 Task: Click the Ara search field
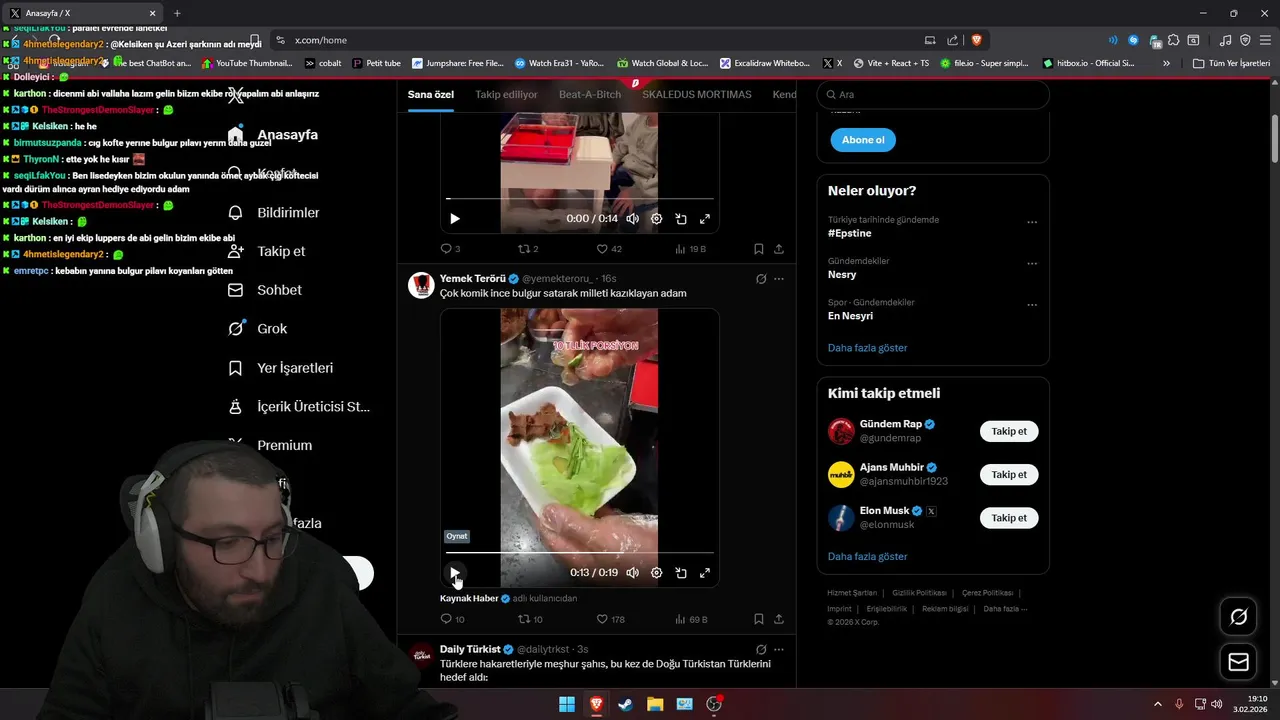coord(933,94)
